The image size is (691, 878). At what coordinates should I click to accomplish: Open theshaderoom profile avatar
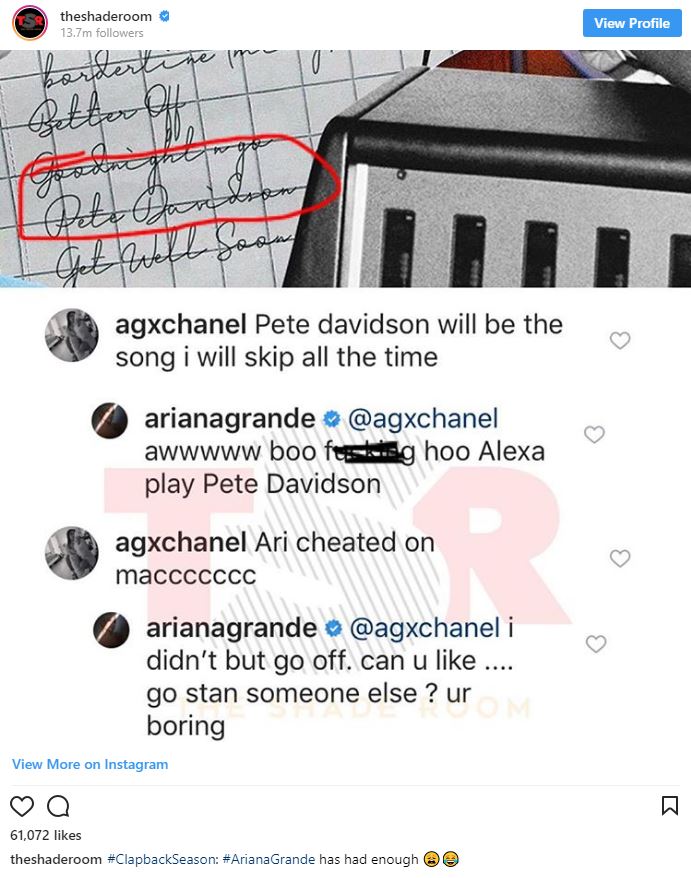pos(30,22)
